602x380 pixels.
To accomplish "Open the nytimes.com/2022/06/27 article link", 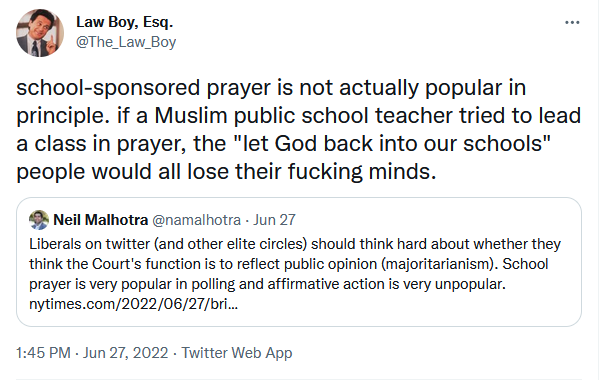I will pyautogui.click(x=134, y=304).
